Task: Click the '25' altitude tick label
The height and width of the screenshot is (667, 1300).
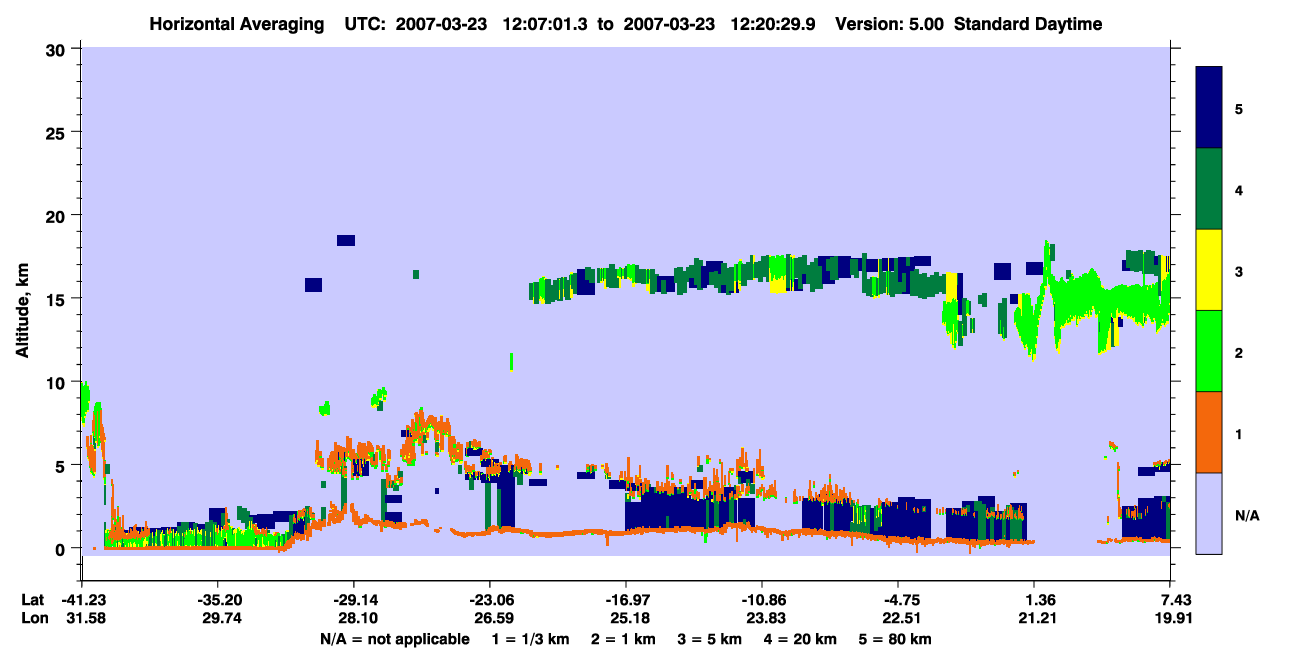Action: [57, 132]
